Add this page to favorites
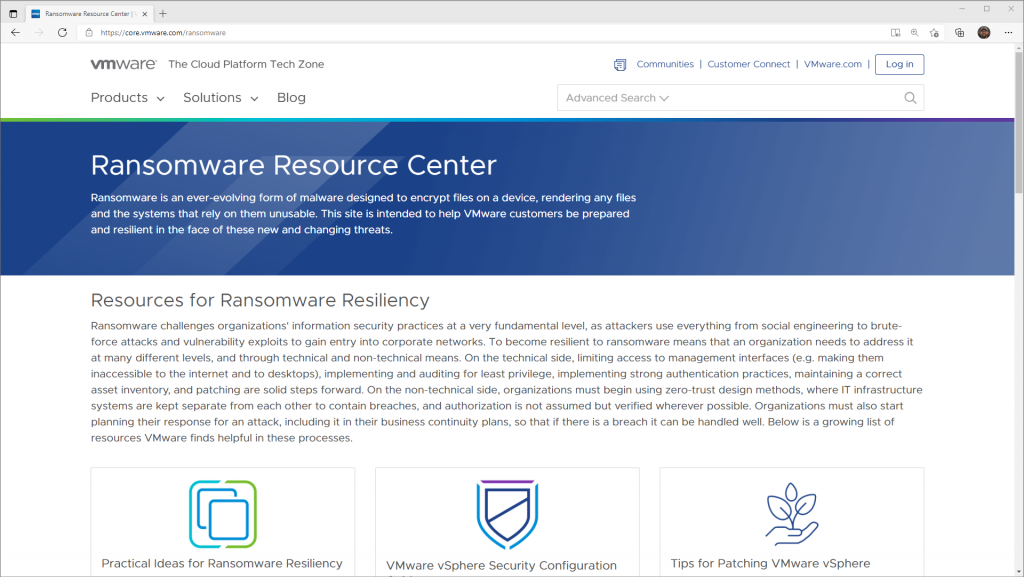This screenshot has height=577, width=1024. pos(934,33)
